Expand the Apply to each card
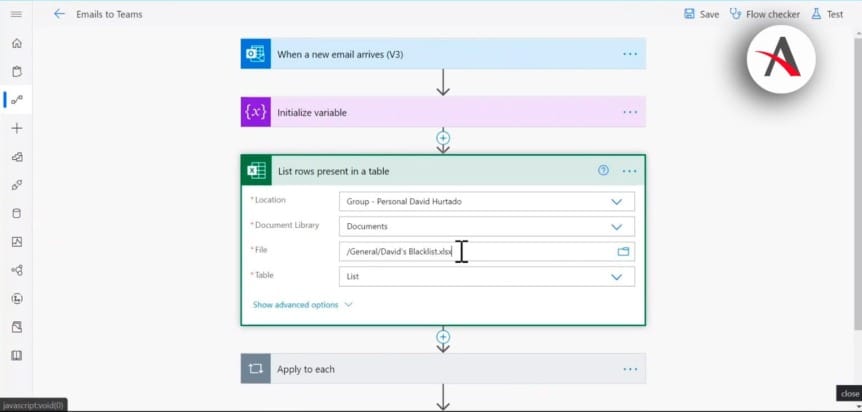This screenshot has height=412, width=862. (x=443, y=369)
